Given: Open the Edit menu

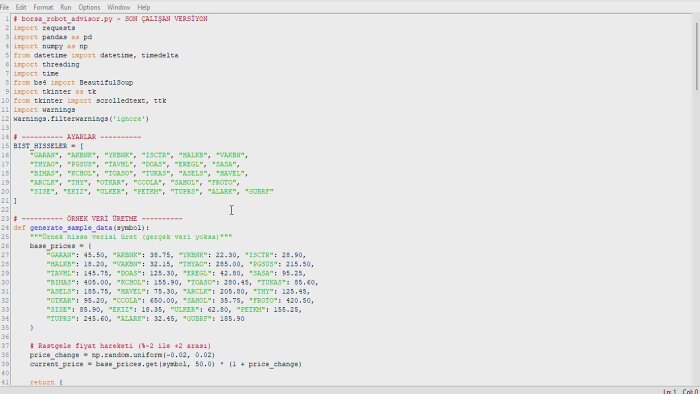Looking at the screenshot, I should [x=21, y=7].
